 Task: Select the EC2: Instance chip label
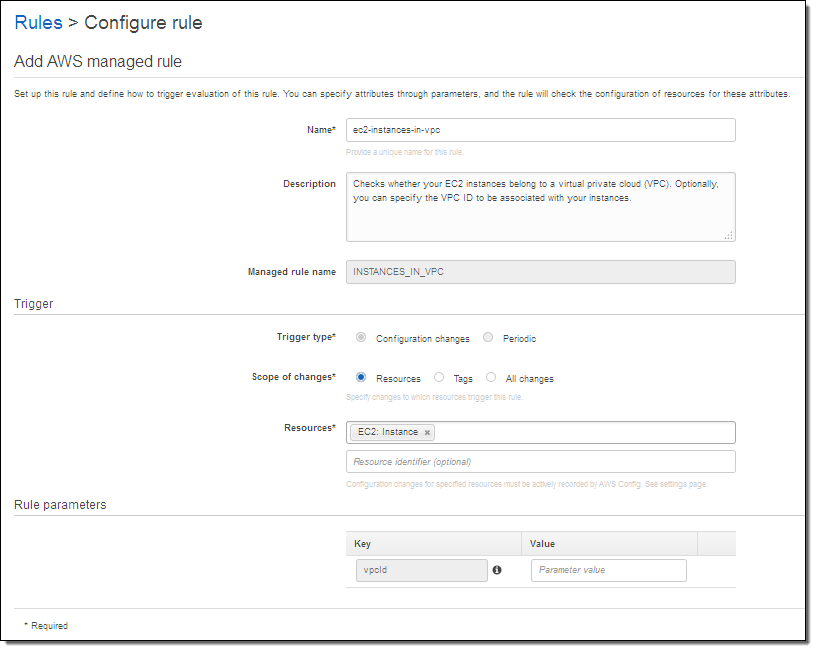(388, 432)
